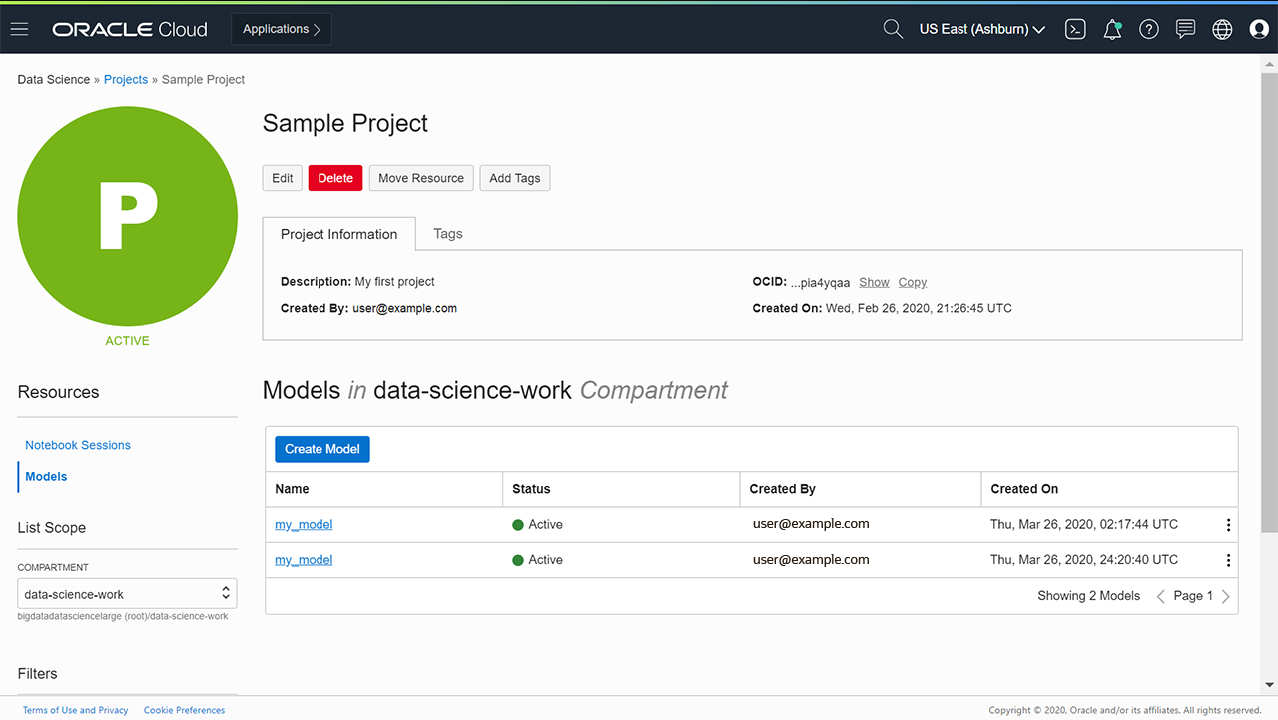Open the data-science-work compartment selector

point(127,593)
